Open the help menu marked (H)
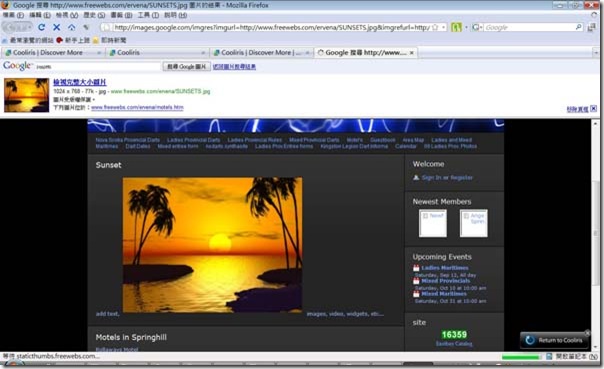This screenshot has height=369, width=604. click(176, 15)
